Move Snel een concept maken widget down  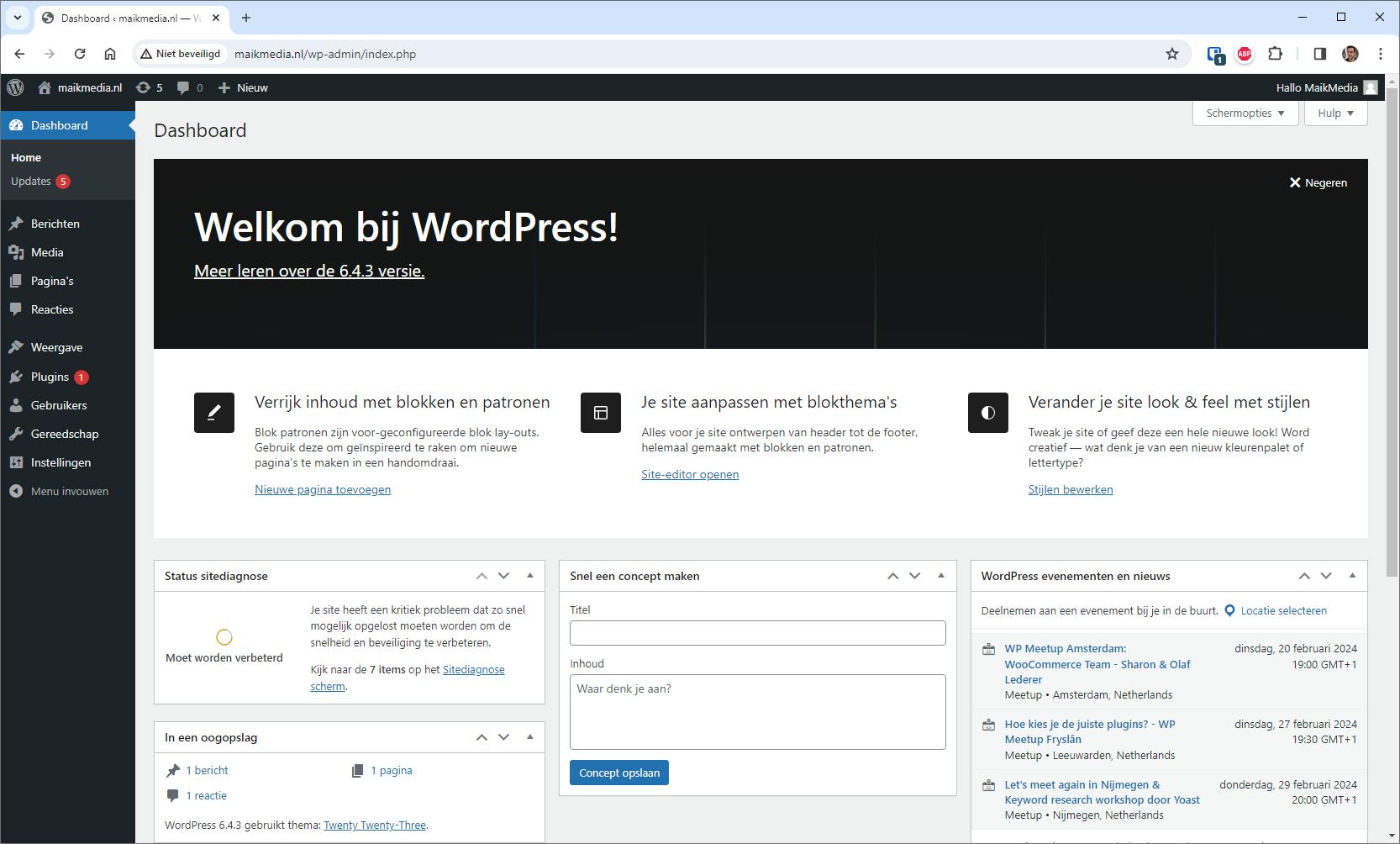coord(914,576)
